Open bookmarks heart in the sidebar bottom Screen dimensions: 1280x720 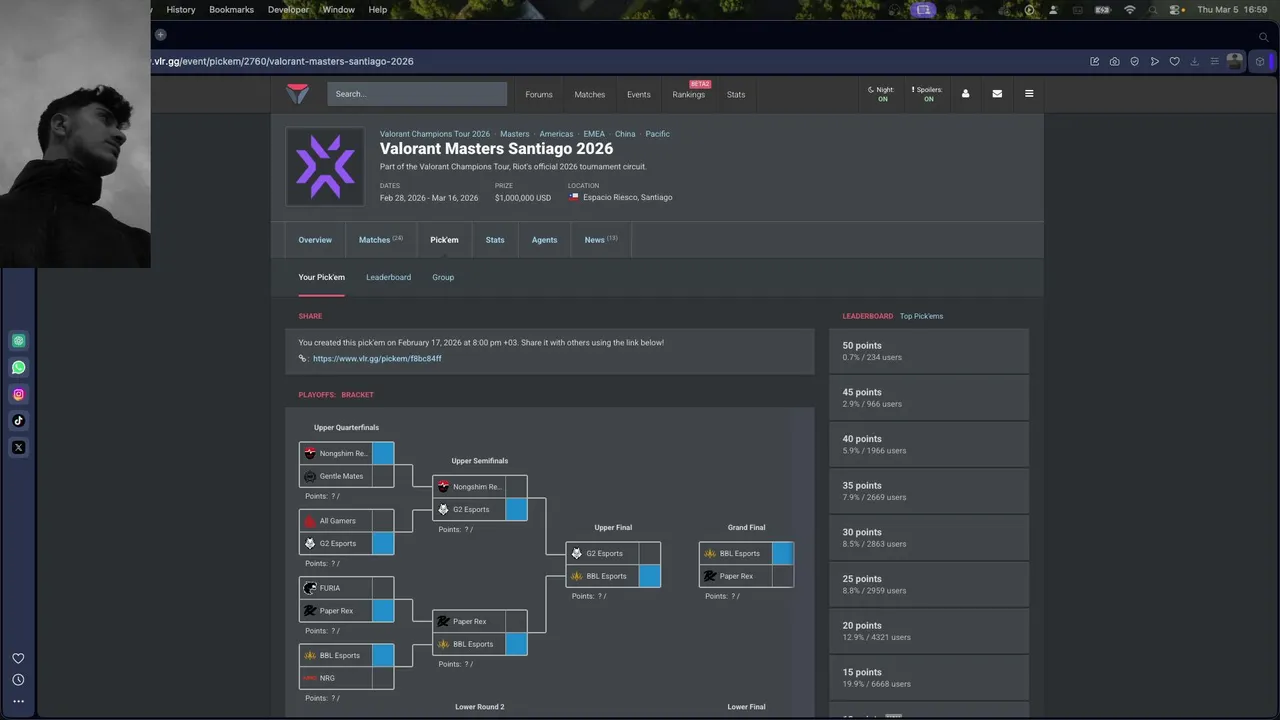(x=18, y=658)
